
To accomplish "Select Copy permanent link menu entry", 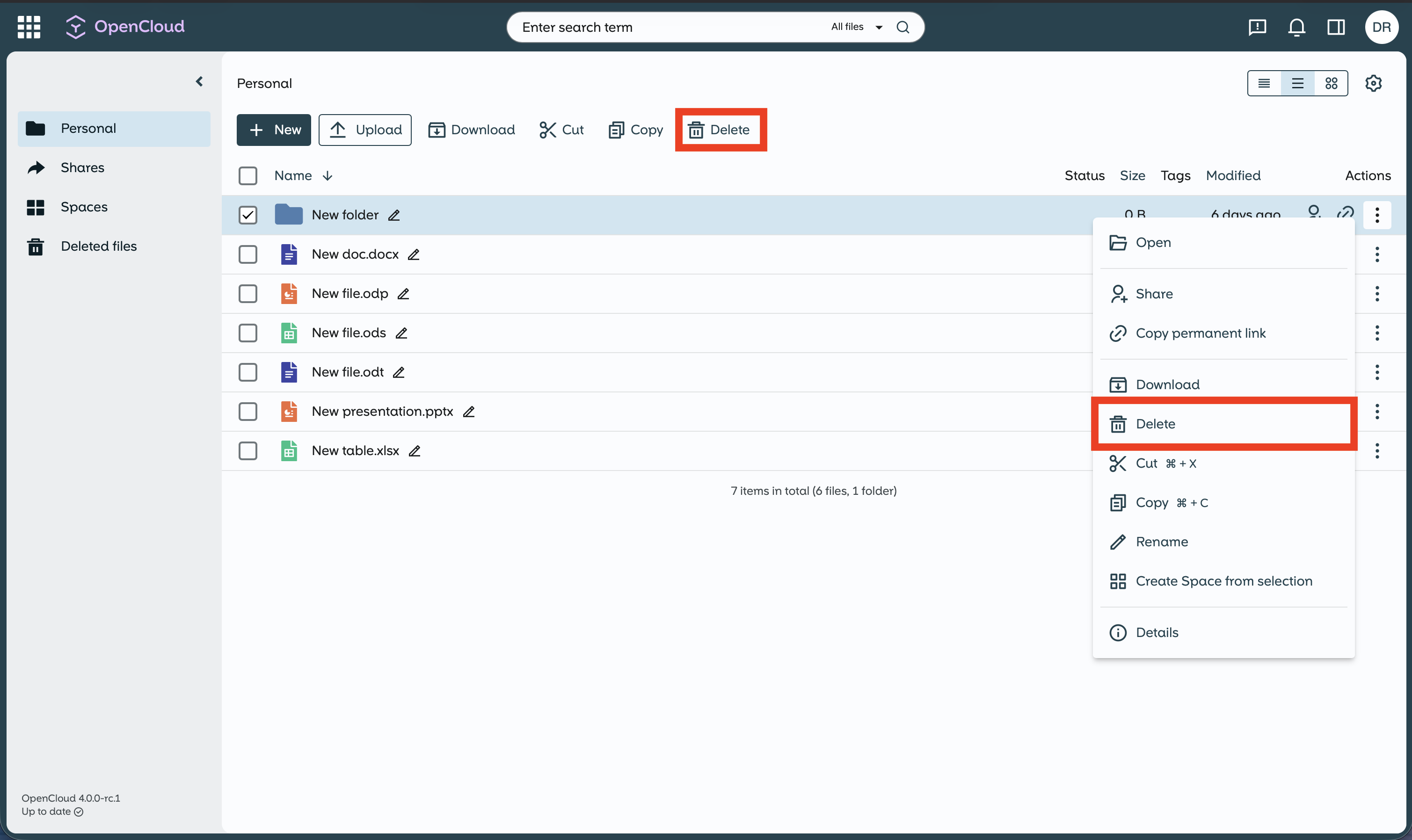I will 1200,333.
